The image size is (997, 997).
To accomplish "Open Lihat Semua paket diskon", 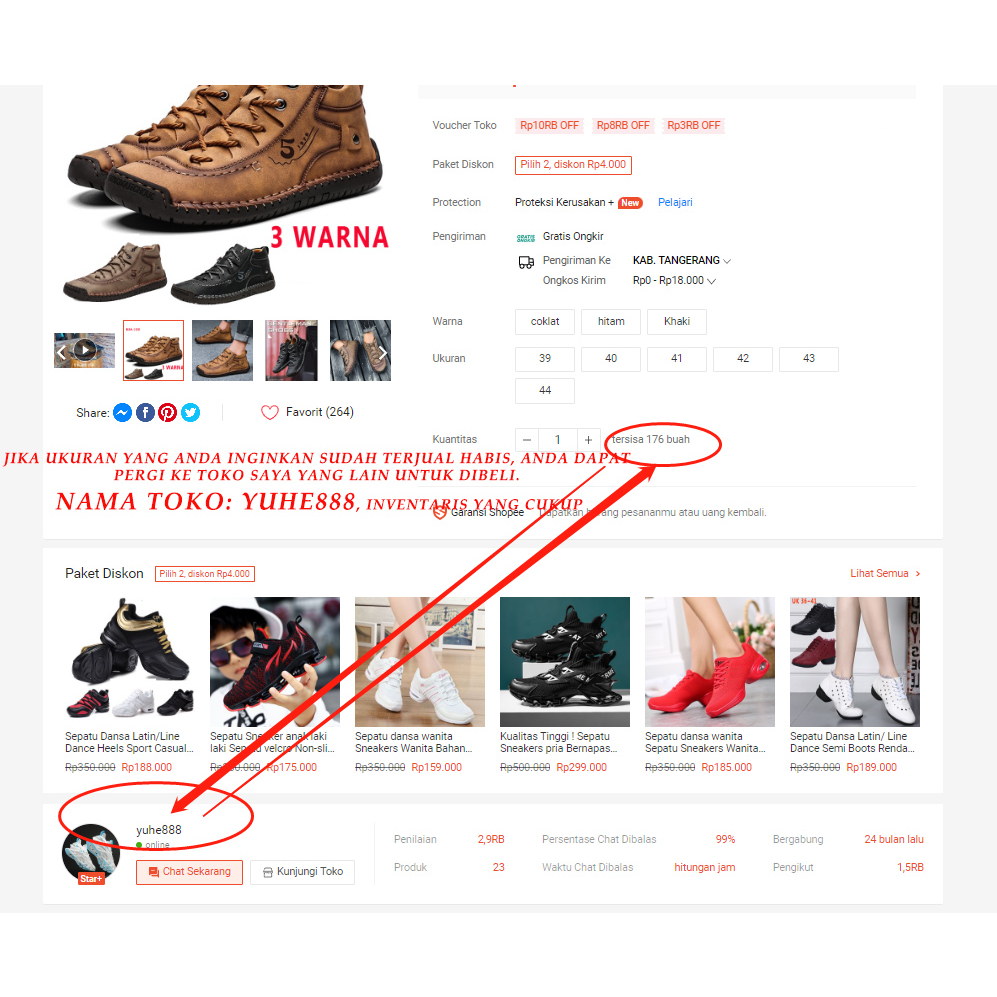I will (885, 574).
